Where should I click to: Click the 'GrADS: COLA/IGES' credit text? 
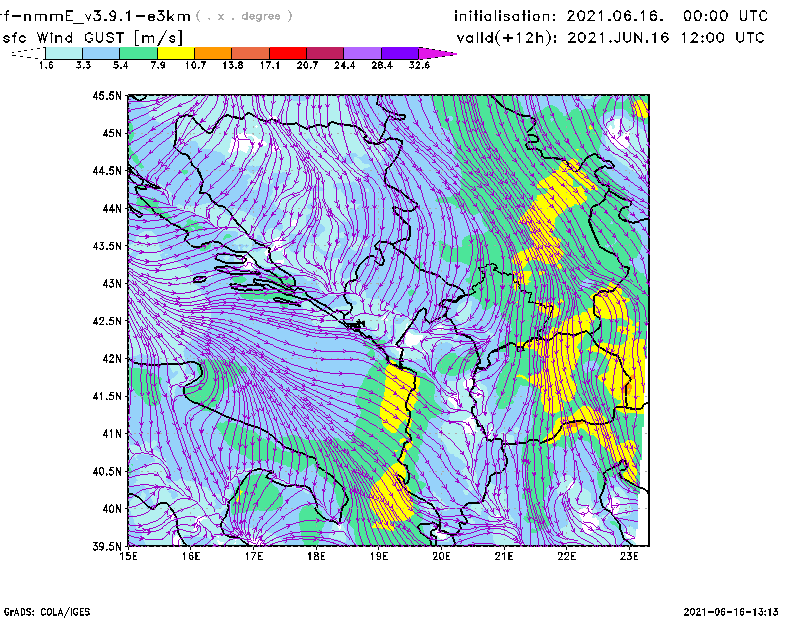(x=47, y=612)
